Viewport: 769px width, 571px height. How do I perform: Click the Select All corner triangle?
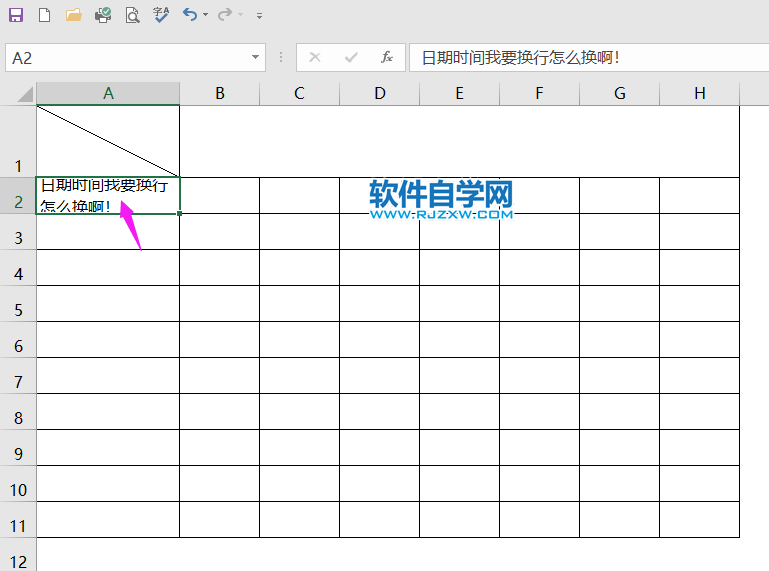pyautogui.click(x=24, y=94)
